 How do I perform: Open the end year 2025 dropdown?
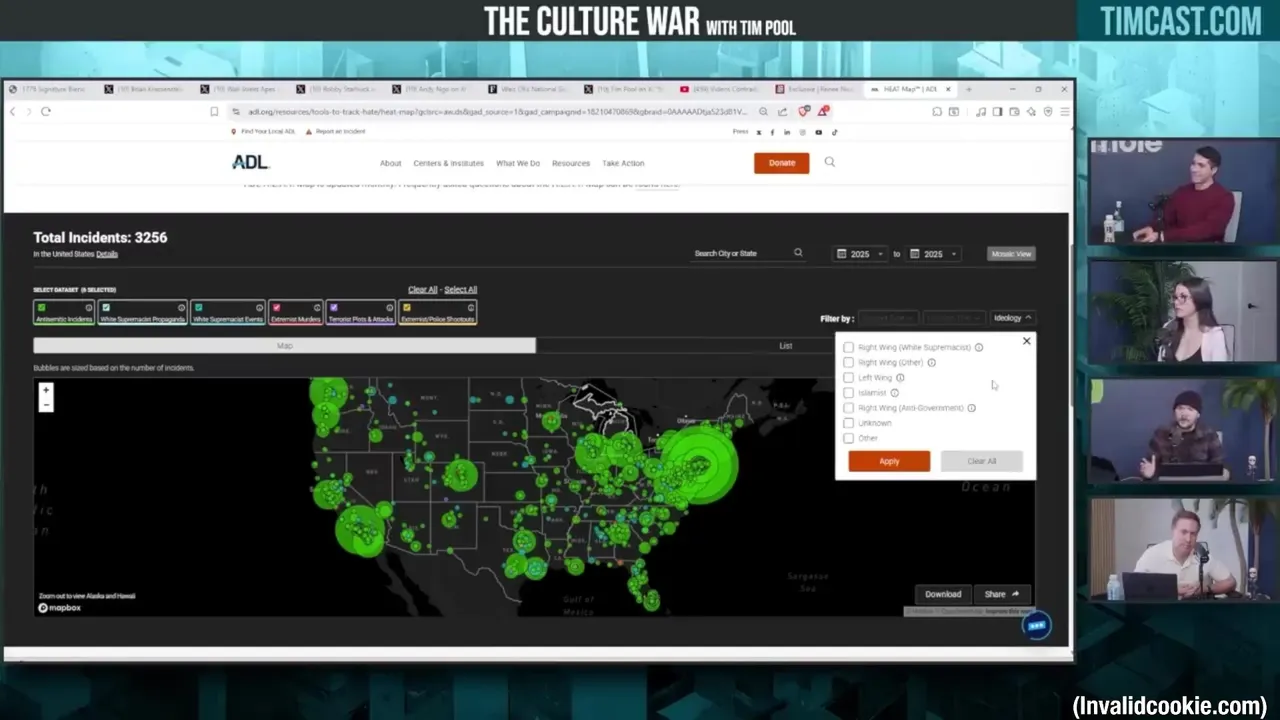(933, 254)
